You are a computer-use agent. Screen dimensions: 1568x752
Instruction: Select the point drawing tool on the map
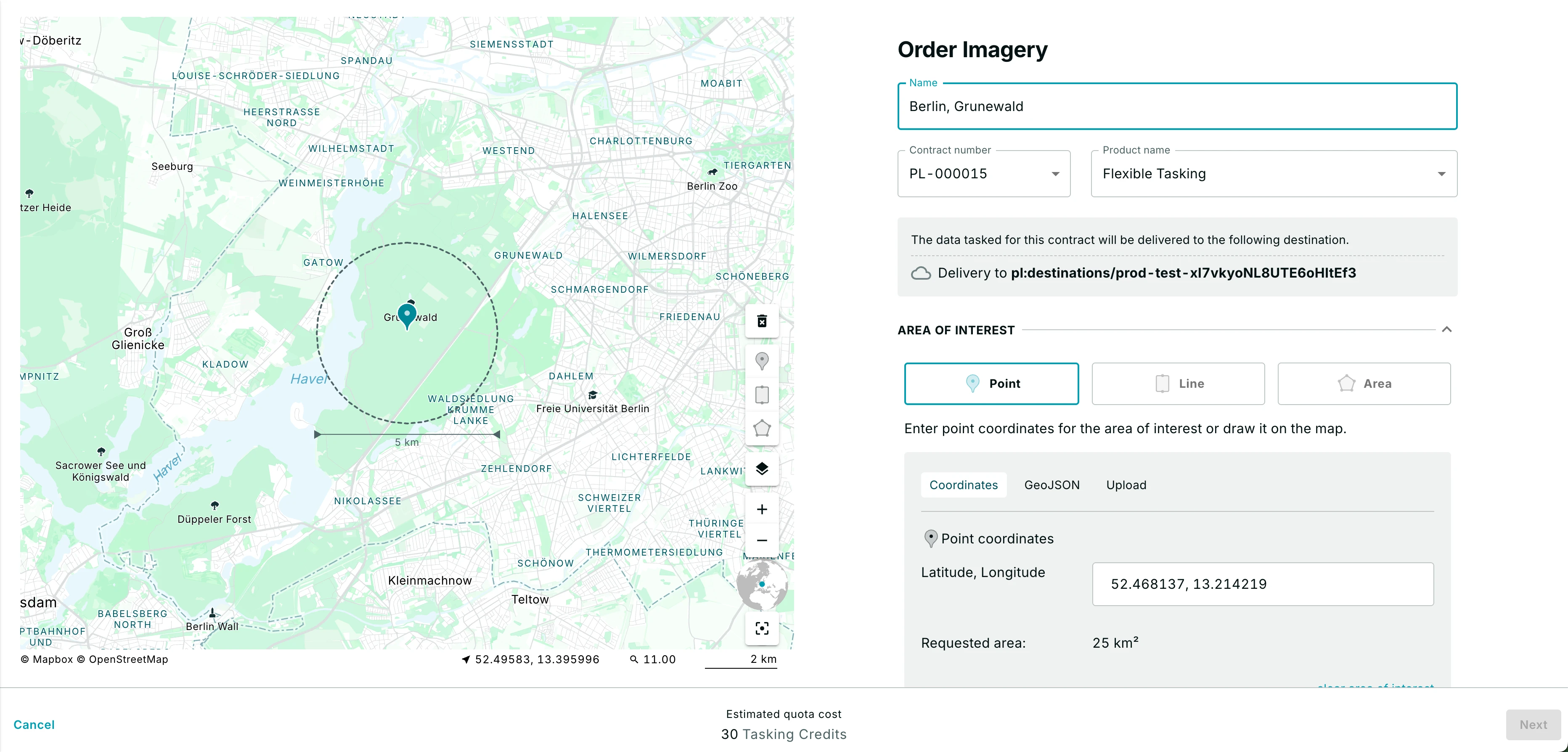[x=762, y=361]
